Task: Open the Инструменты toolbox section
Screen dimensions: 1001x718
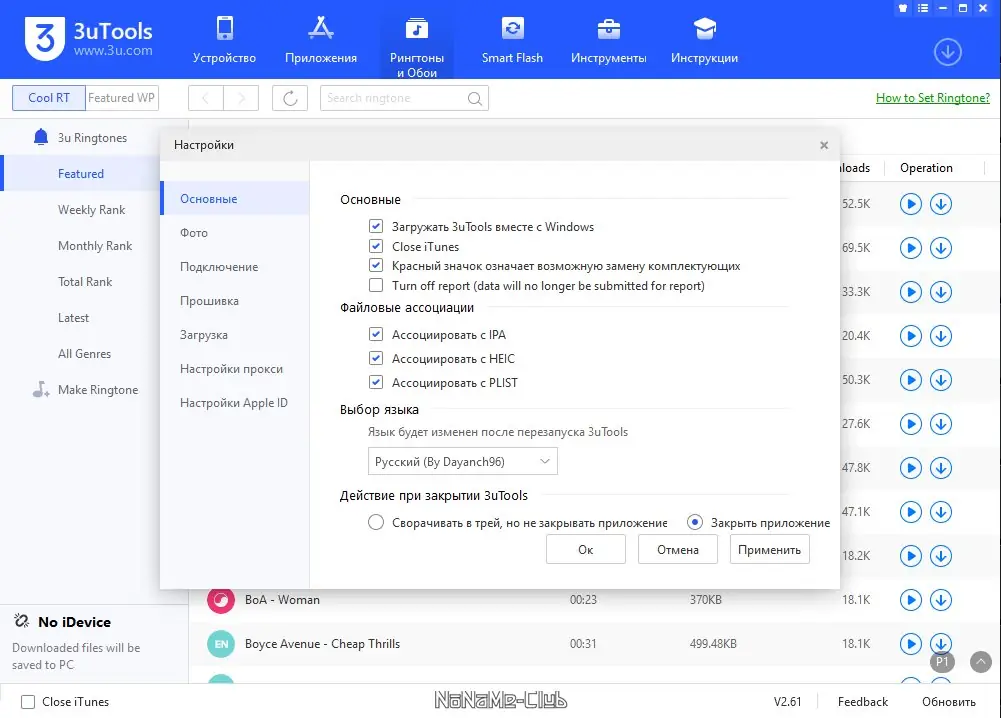Action: [608, 40]
